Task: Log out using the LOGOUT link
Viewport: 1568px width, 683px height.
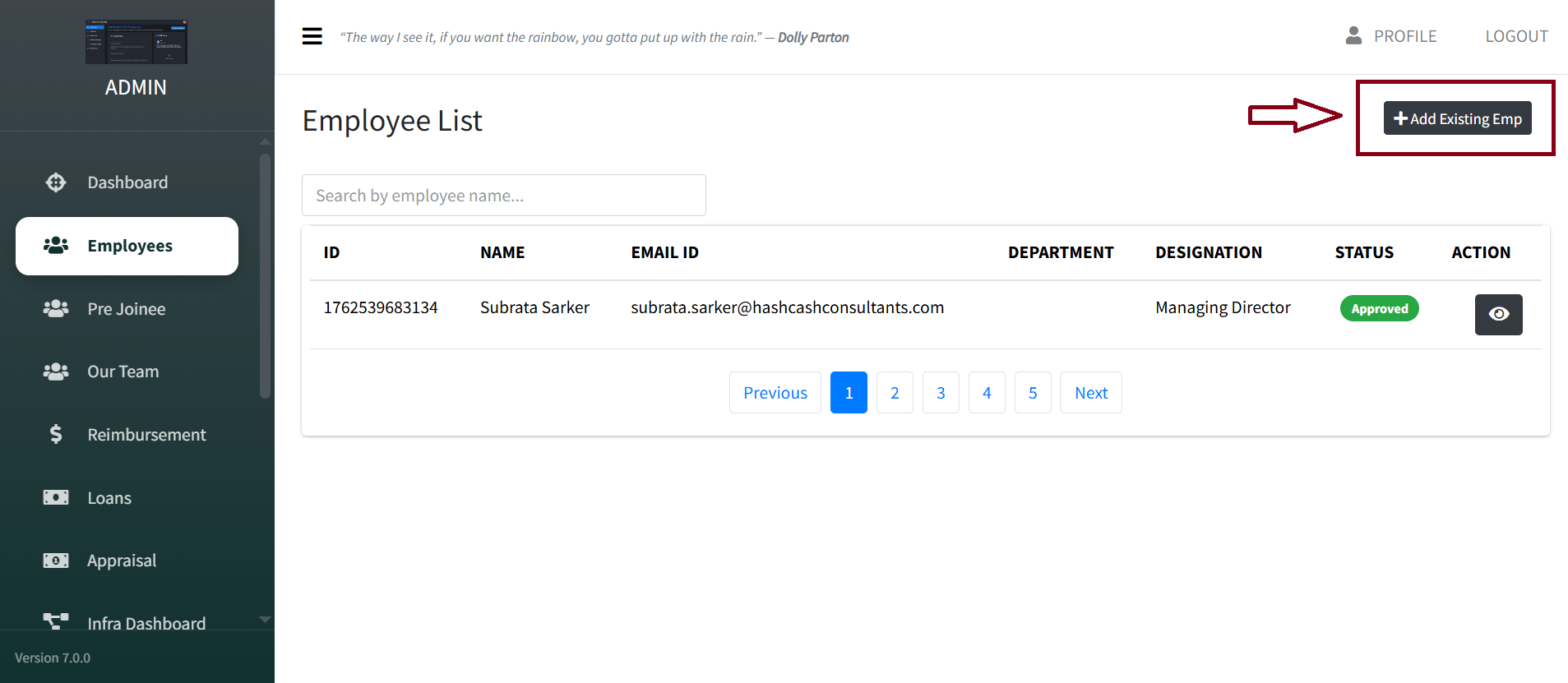Action: coord(1516,36)
